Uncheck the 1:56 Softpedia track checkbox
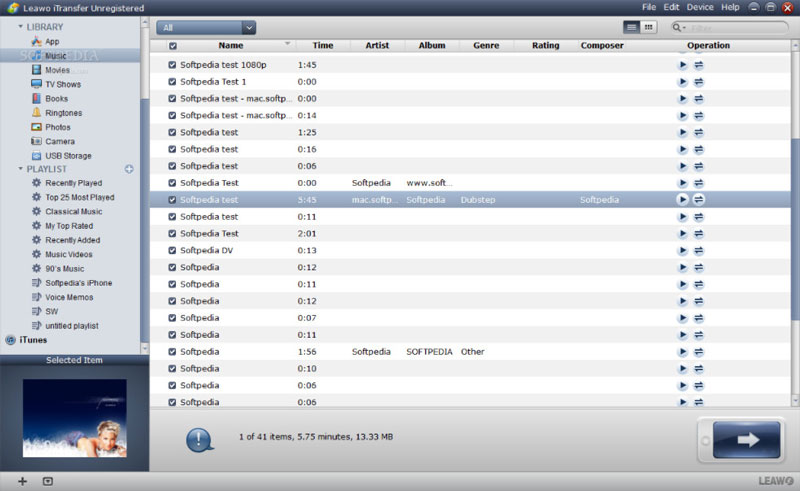 click(172, 352)
